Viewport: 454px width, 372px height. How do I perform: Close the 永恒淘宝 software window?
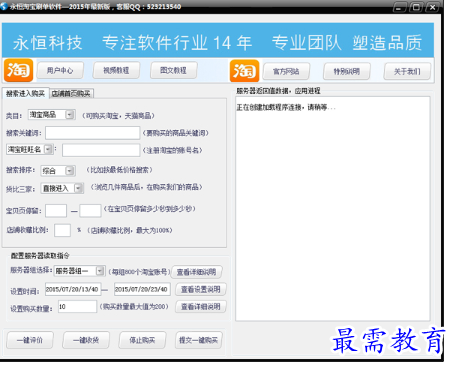pos(433,7)
